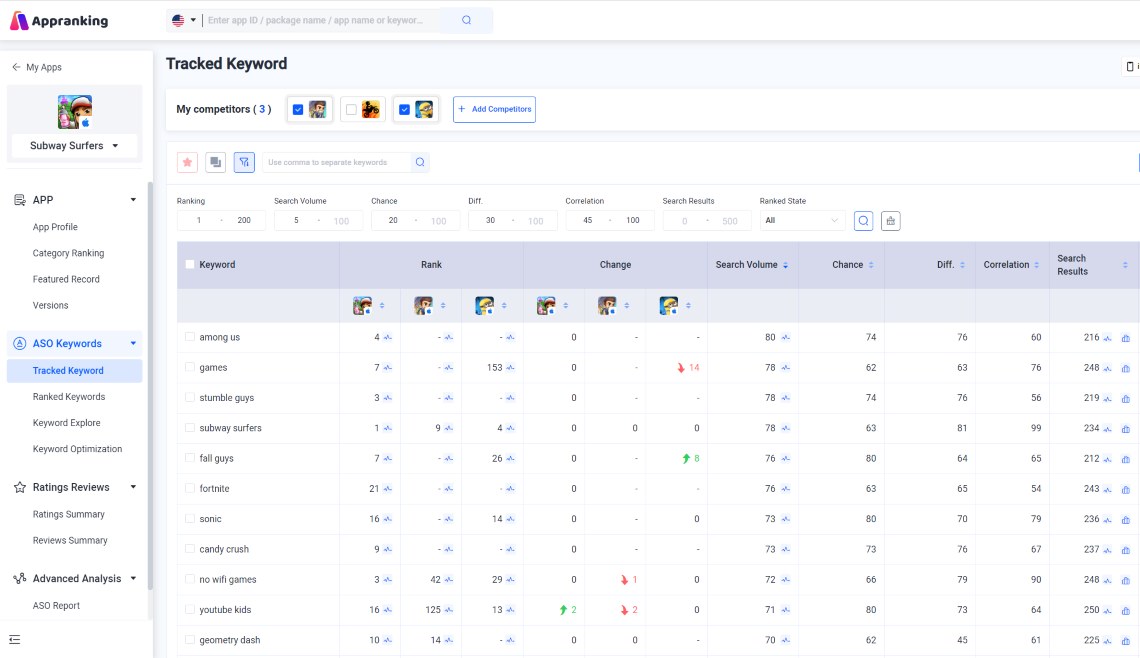Open rank trend icon for geometry dash second app
This screenshot has height=658, width=1140.
pyautogui.click(x=449, y=641)
